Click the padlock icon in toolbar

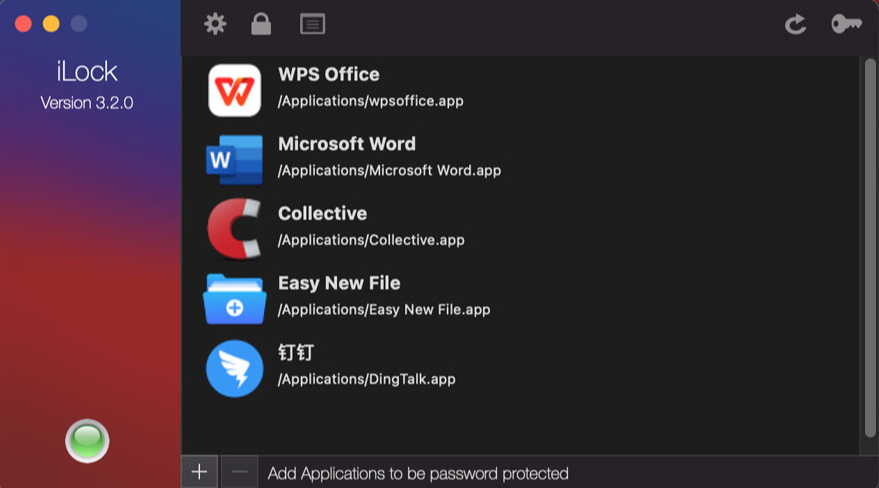pos(261,24)
